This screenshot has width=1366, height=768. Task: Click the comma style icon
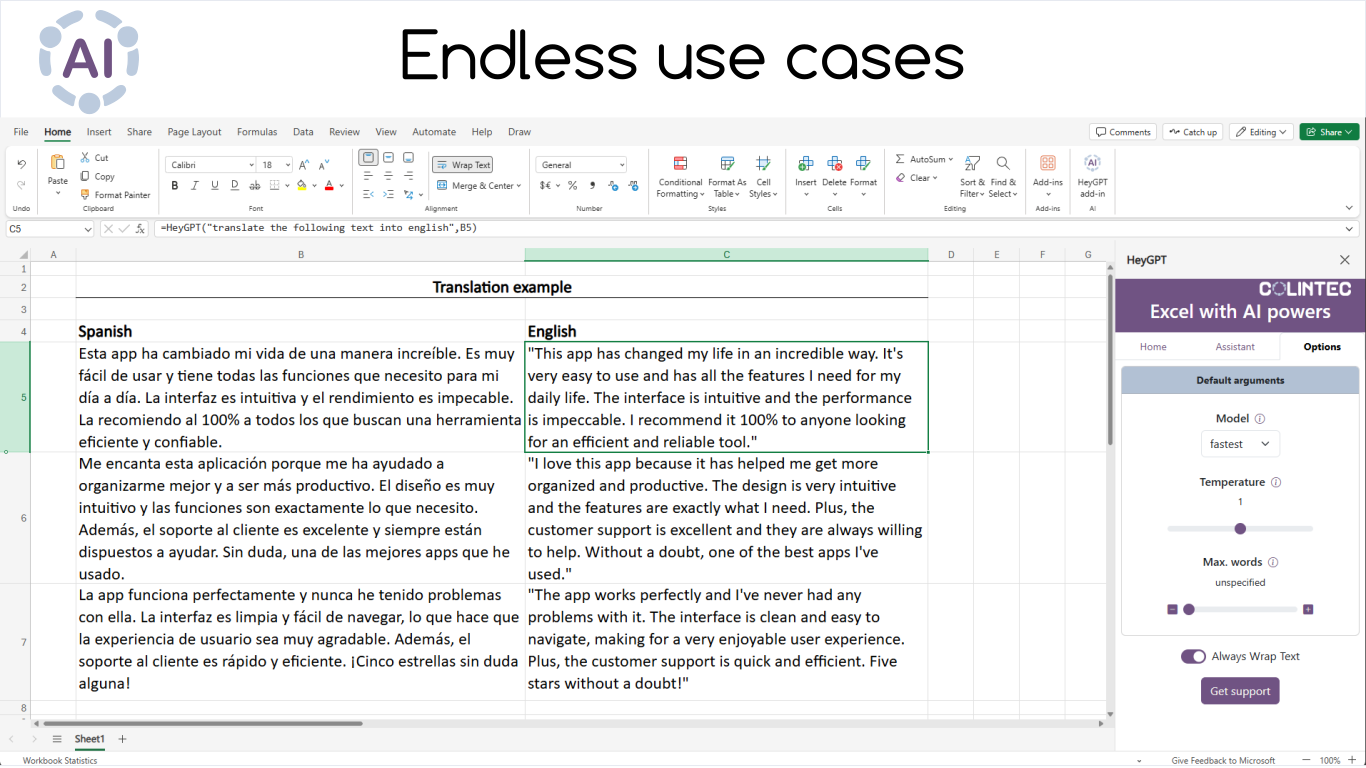pyautogui.click(x=593, y=185)
